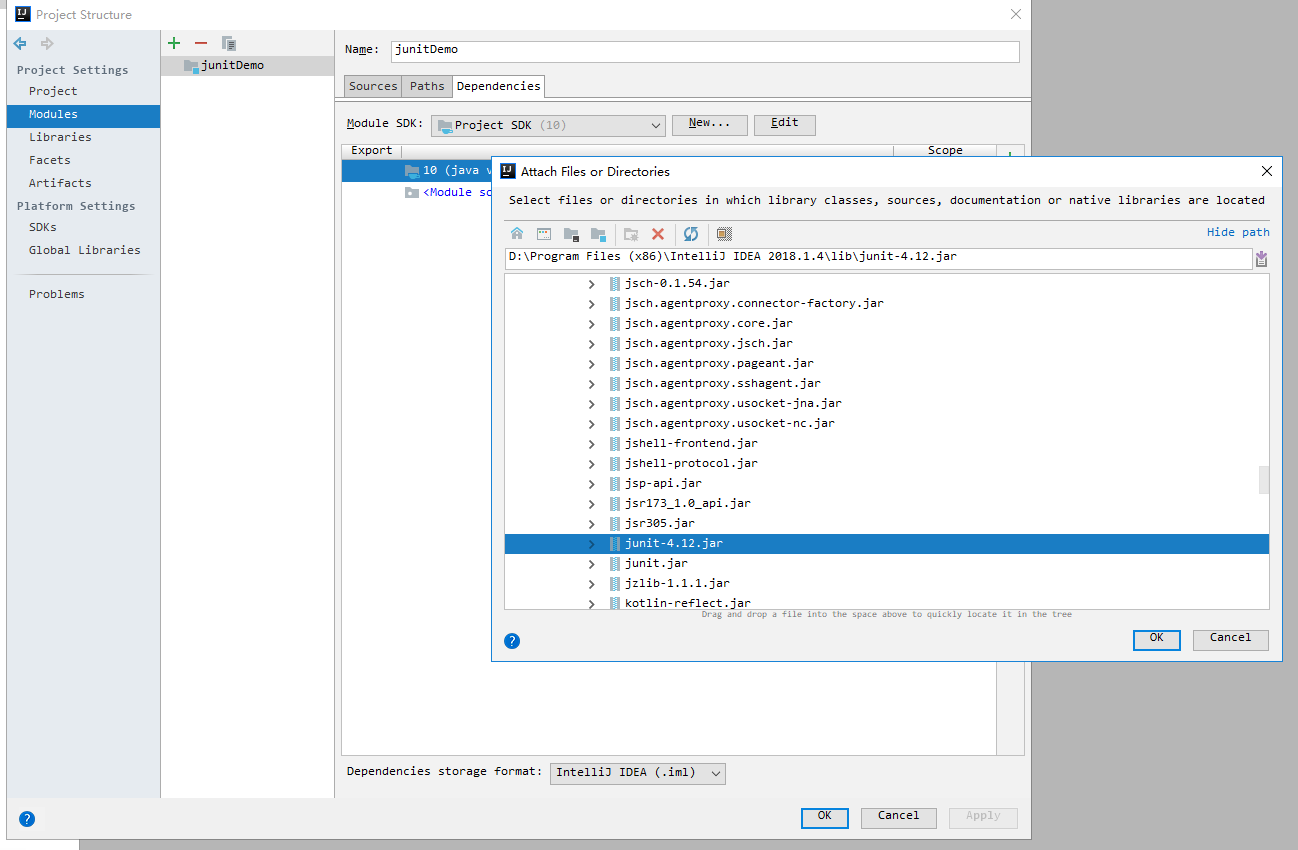
Task: Click New... button next to Module SDK
Action: pyautogui.click(x=710, y=125)
